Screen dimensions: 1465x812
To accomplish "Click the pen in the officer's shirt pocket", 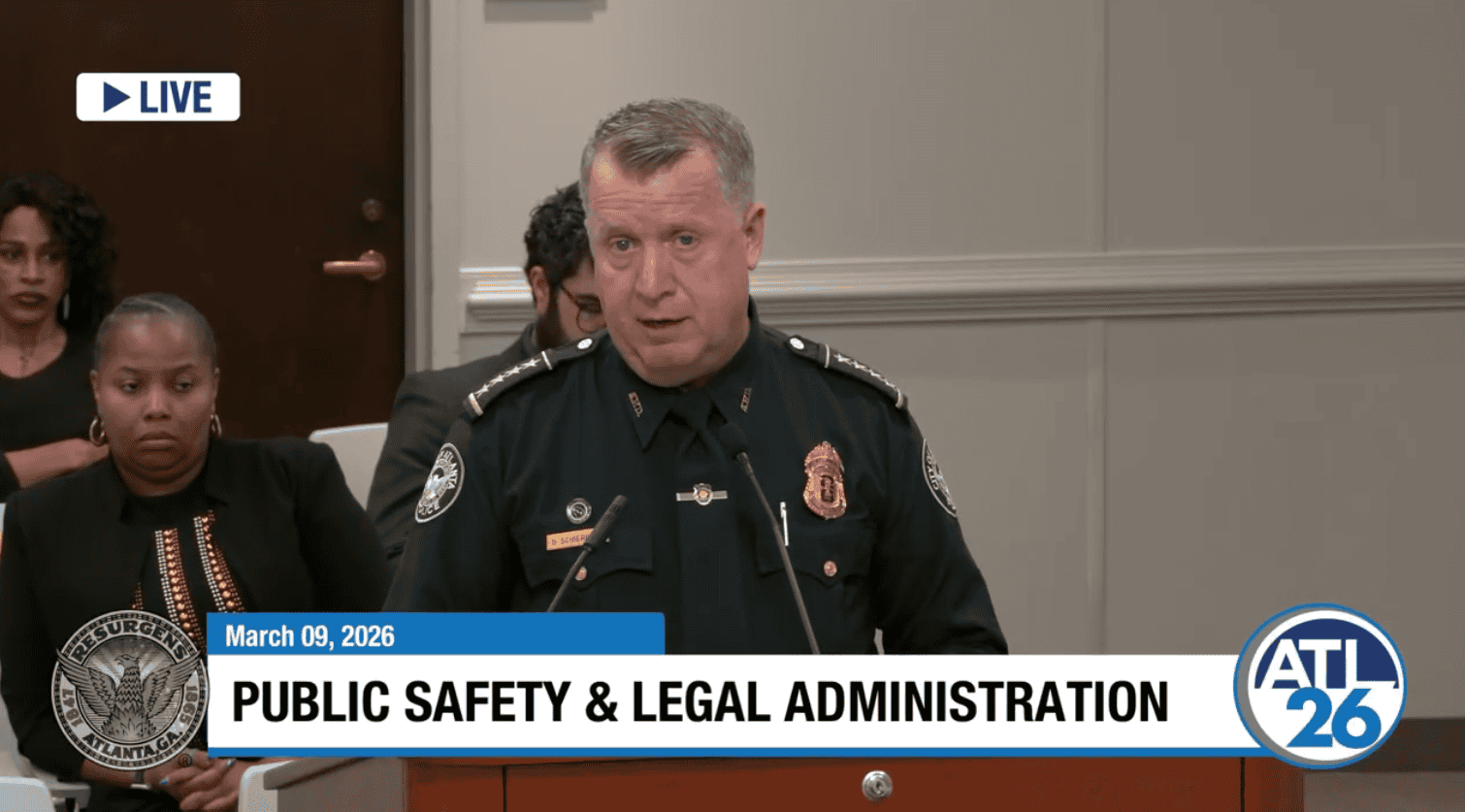I will click(x=783, y=522).
